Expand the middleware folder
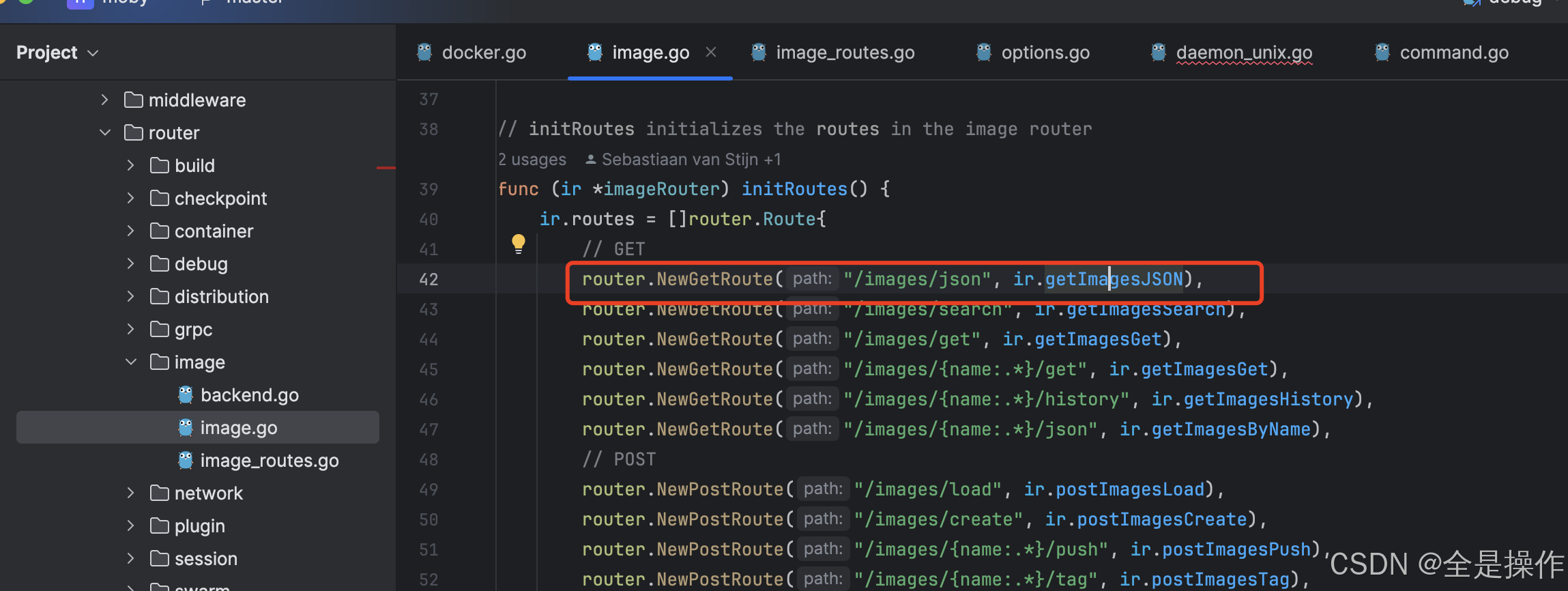 coord(104,100)
